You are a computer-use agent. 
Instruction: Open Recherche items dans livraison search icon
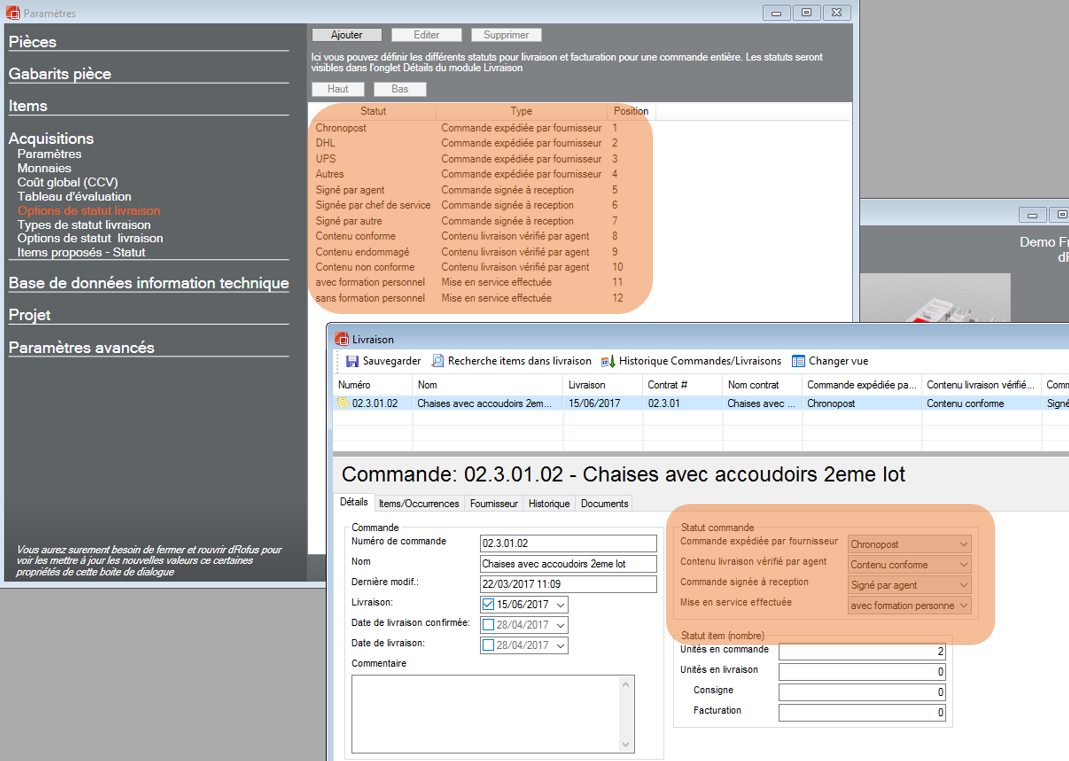coord(438,361)
